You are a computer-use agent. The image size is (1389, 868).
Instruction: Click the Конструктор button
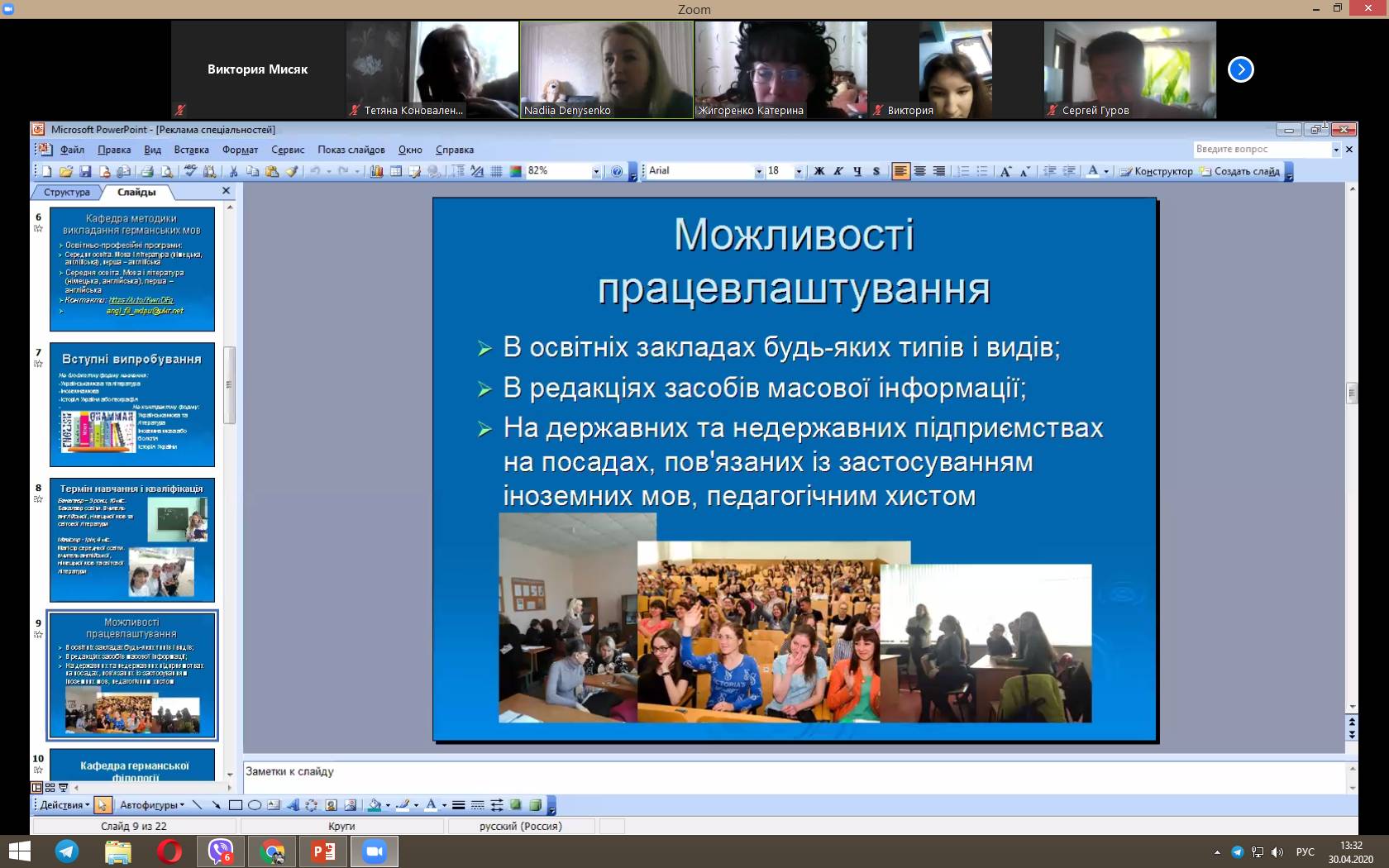coord(1157,172)
